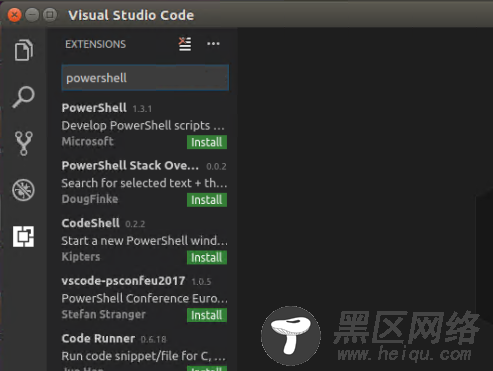Screen dimensions: 493x371
Task: Click the DougFinke publisher name
Action: tap(90, 199)
